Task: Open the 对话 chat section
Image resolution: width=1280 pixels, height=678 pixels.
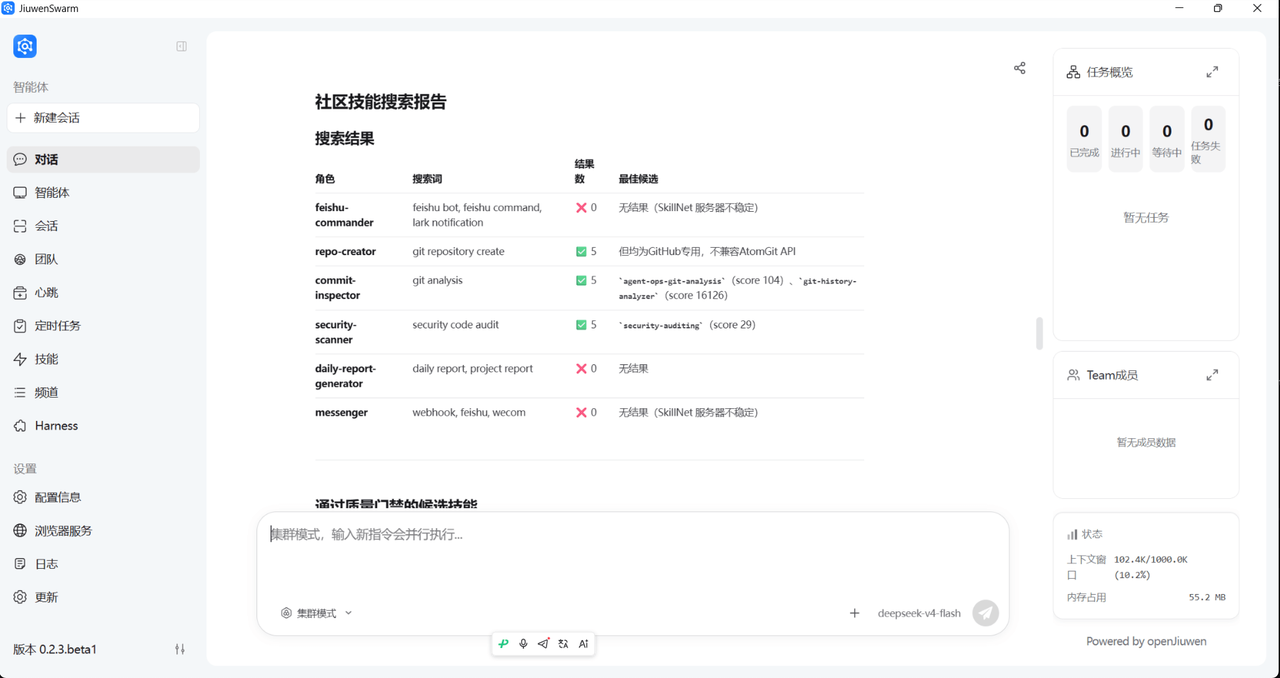Action: [103, 159]
